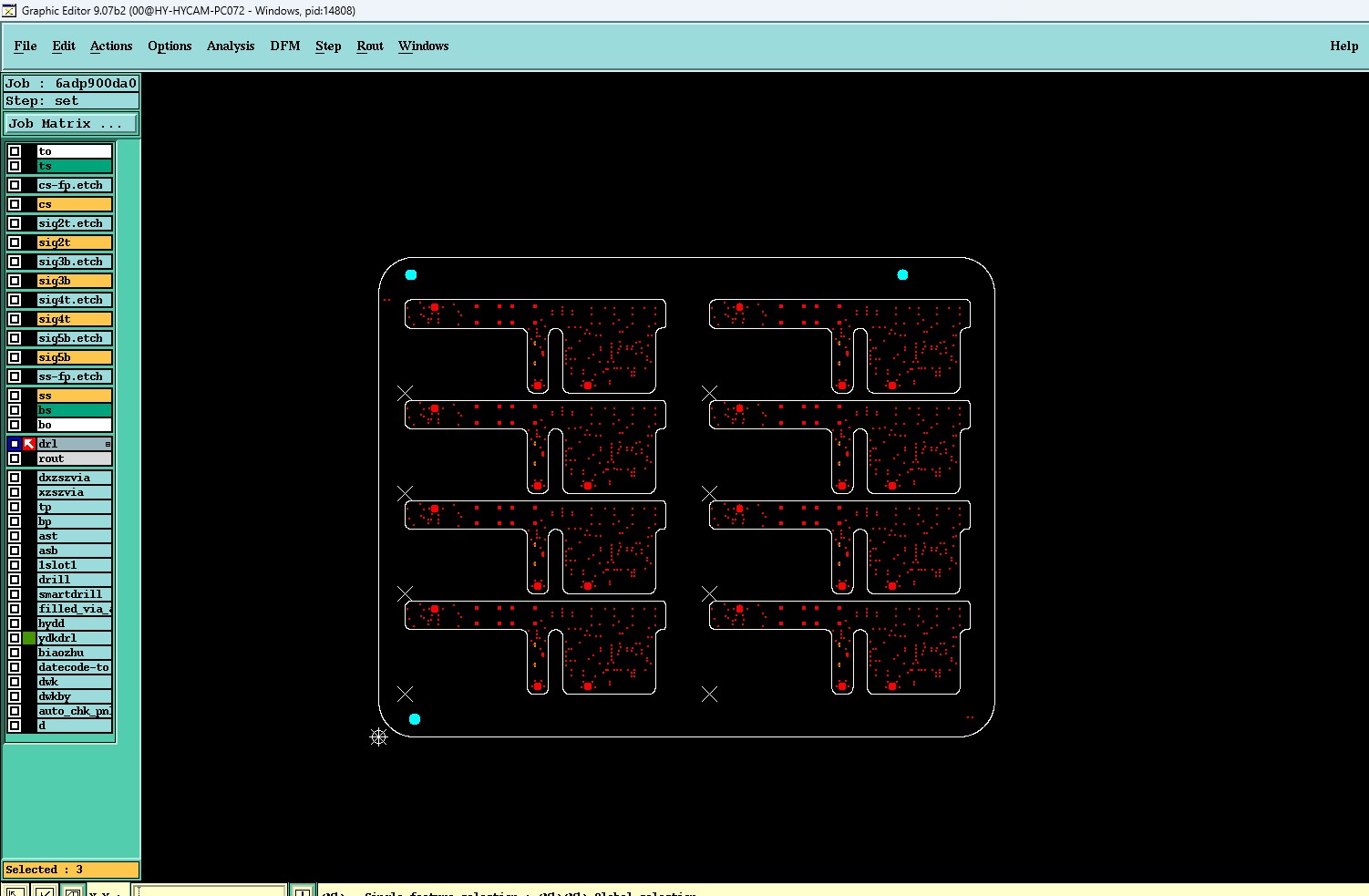Click the green color indicator beside ydkdrl
The width and height of the screenshot is (1369, 896).
click(x=29, y=638)
